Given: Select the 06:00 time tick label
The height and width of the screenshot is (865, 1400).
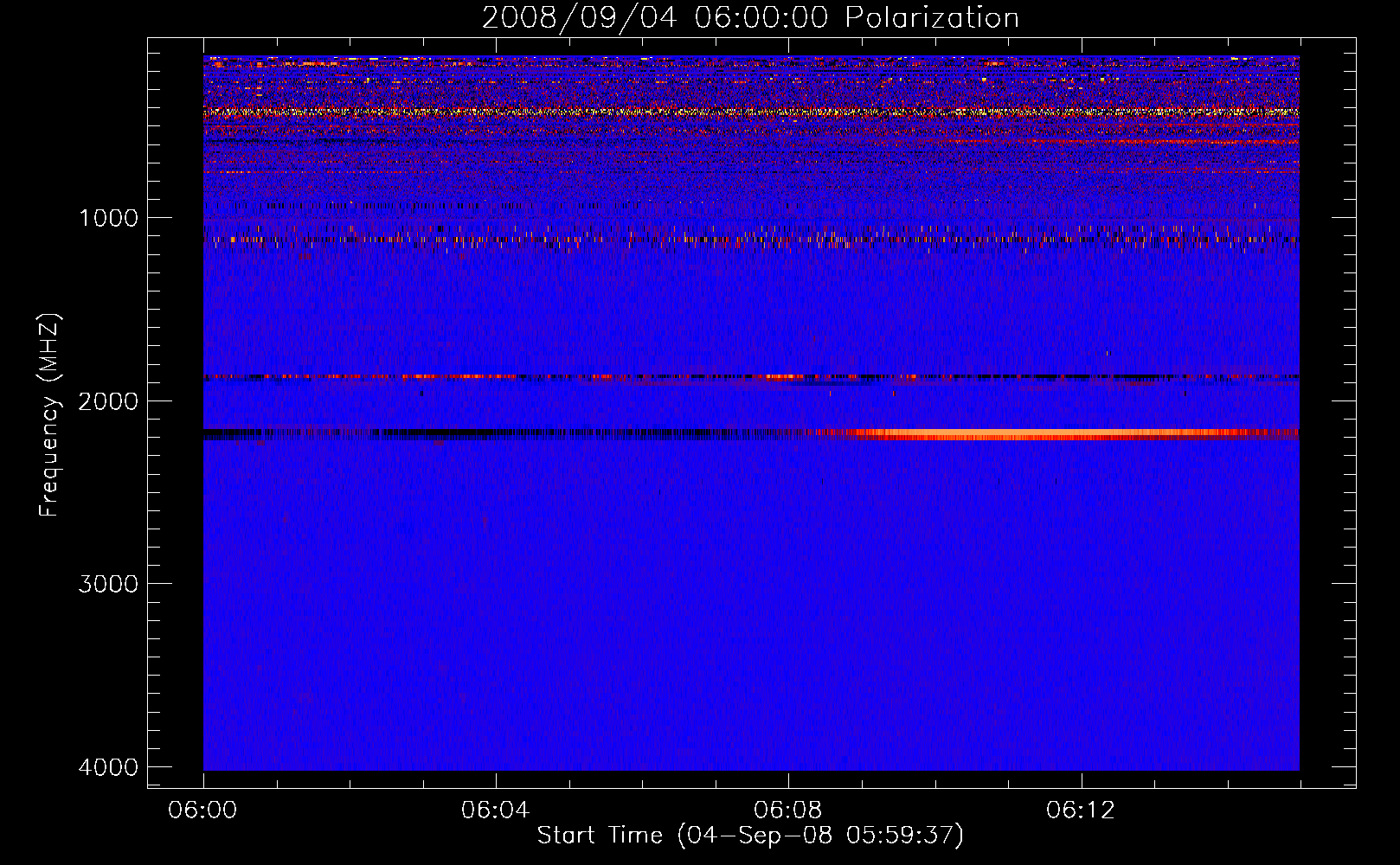Looking at the screenshot, I should tap(202, 811).
